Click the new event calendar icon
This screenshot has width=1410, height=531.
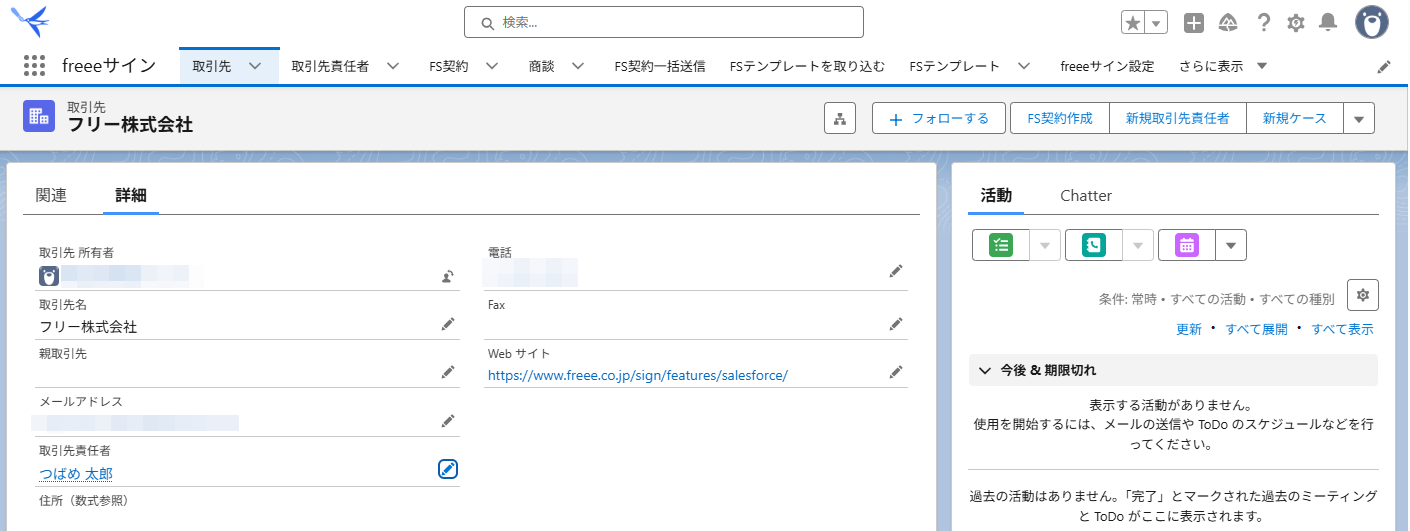tap(1187, 245)
